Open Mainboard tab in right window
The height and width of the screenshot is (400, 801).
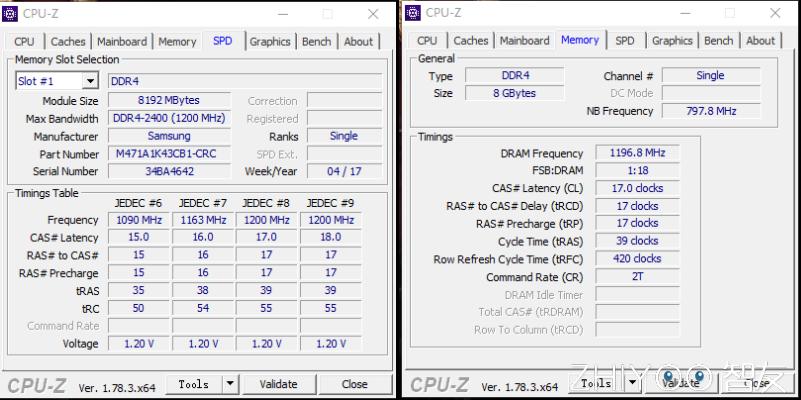pos(525,41)
